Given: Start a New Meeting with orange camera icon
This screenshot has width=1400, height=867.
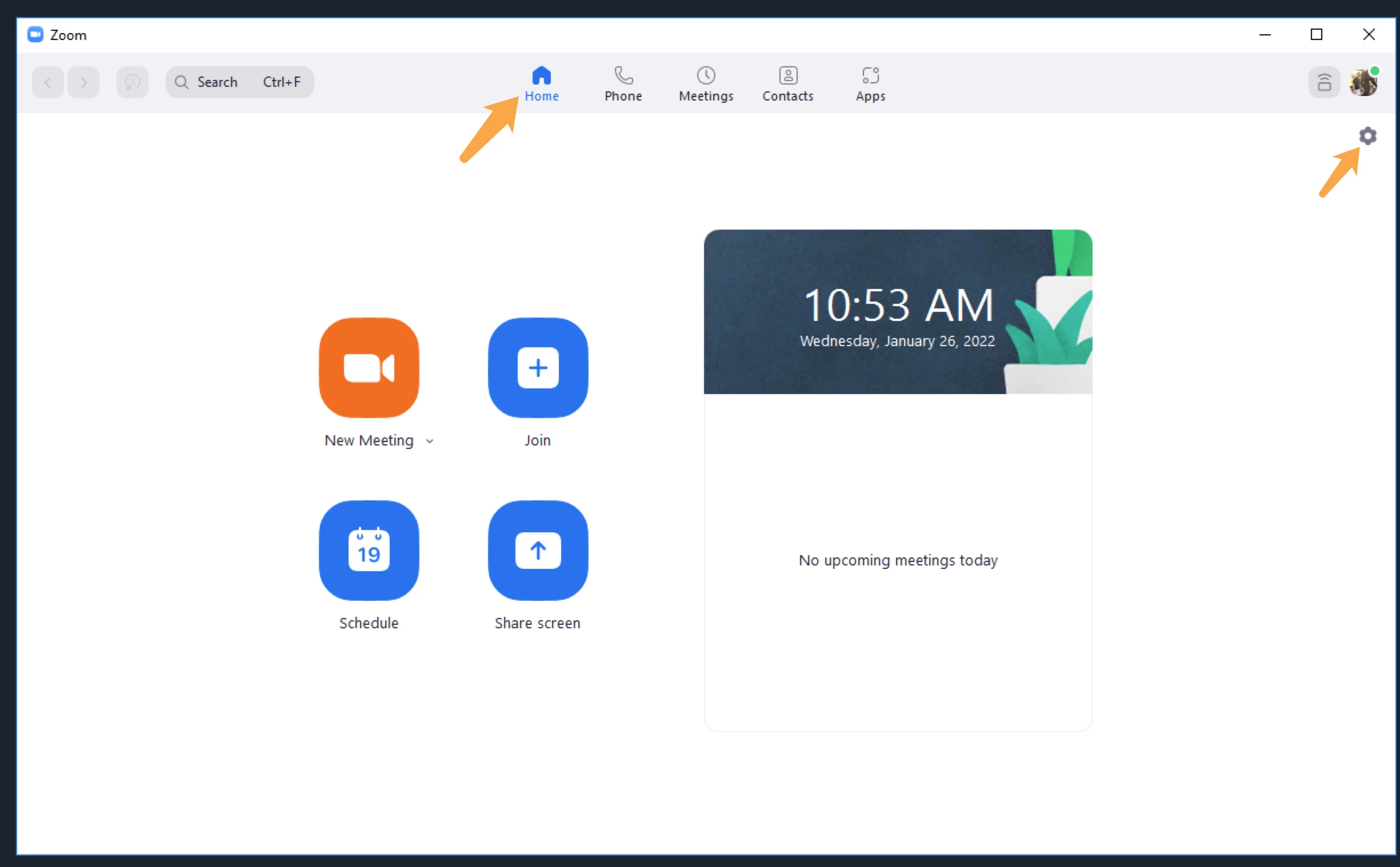Looking at the screenshot, I should point(369,368).
